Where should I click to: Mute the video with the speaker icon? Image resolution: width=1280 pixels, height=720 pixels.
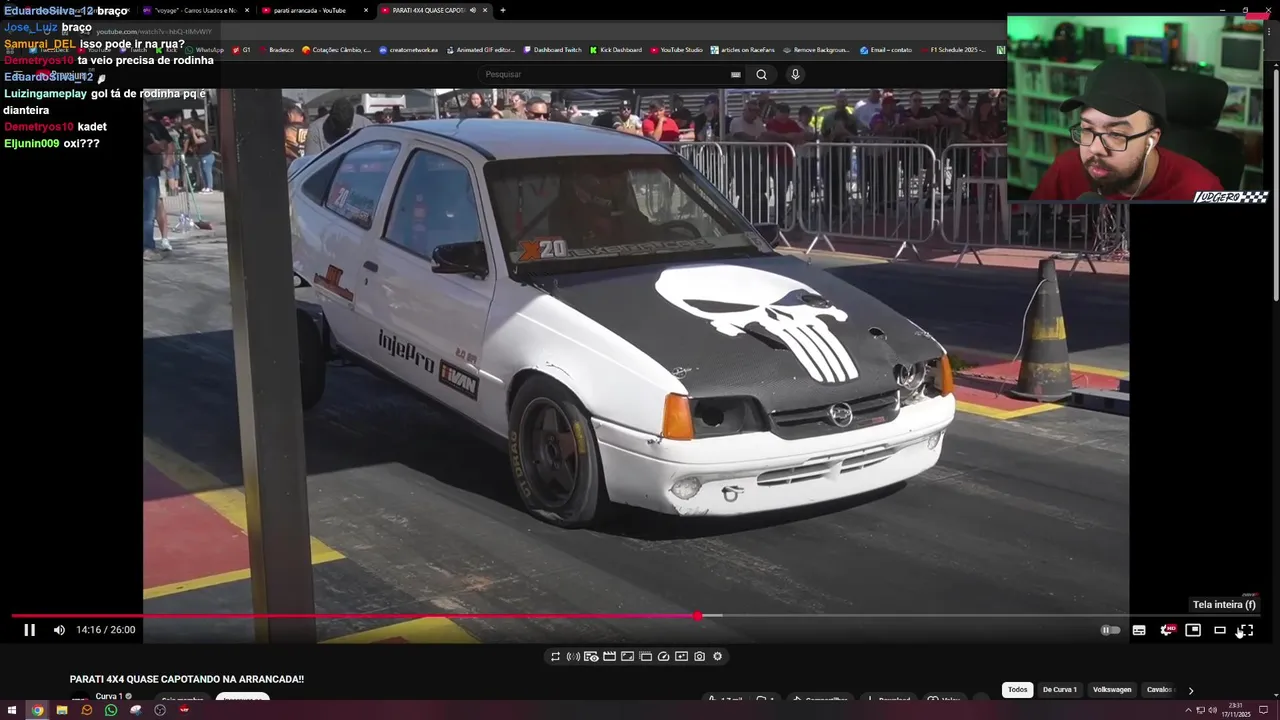[x=59, y=630]
